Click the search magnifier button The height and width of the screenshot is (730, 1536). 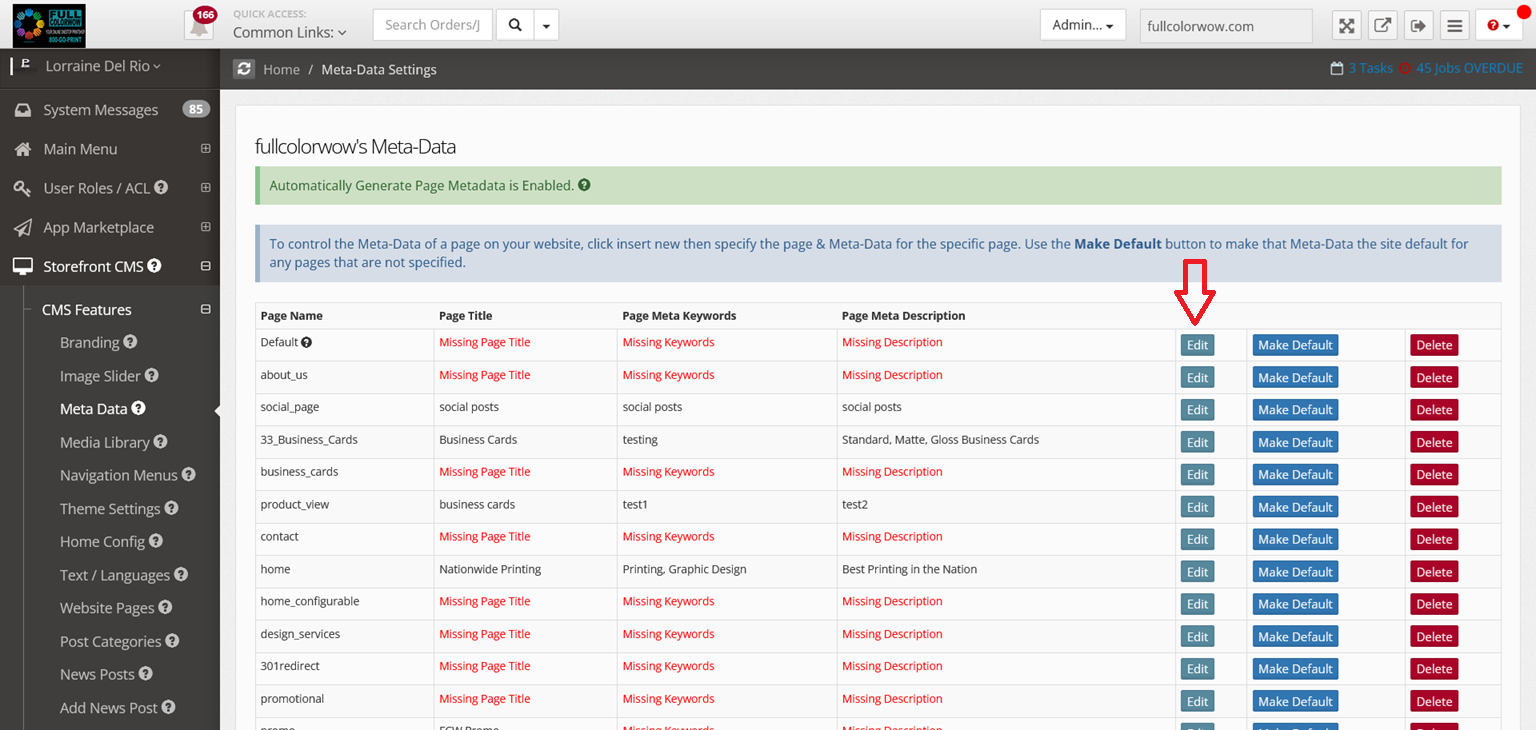click(515, 25)
